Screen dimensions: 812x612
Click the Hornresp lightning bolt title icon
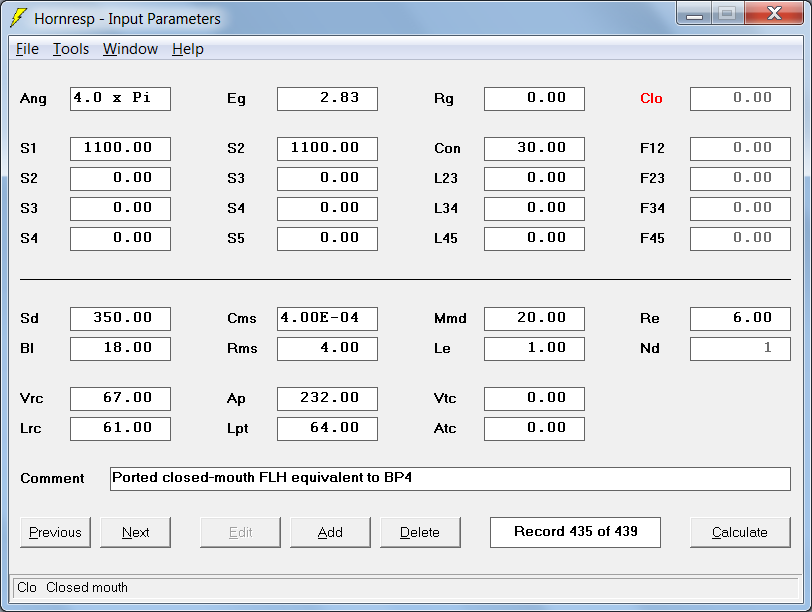[18, 18]
